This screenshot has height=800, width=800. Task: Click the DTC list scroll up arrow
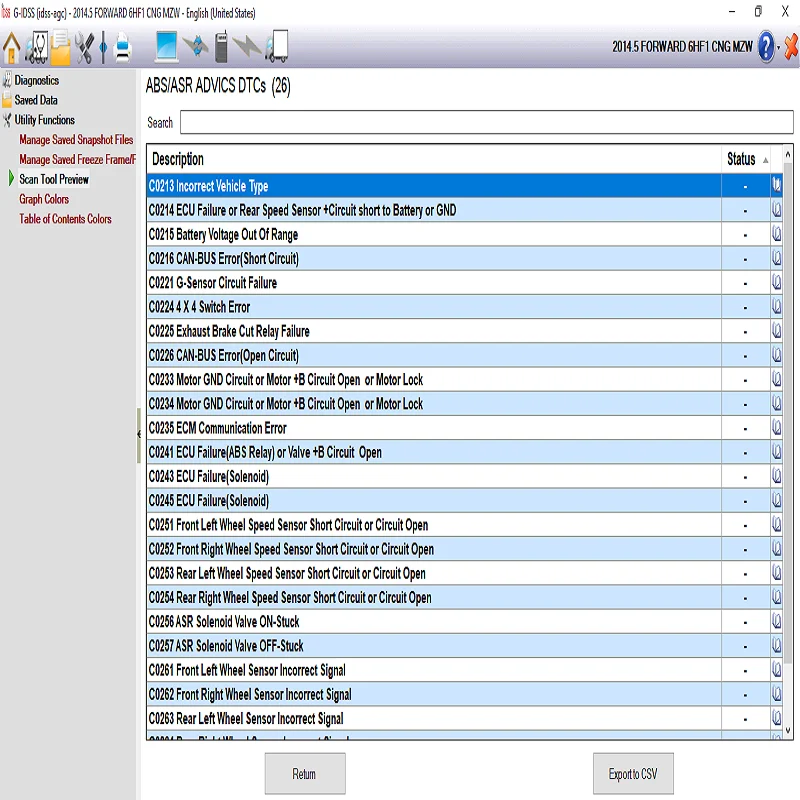point(788,154)
